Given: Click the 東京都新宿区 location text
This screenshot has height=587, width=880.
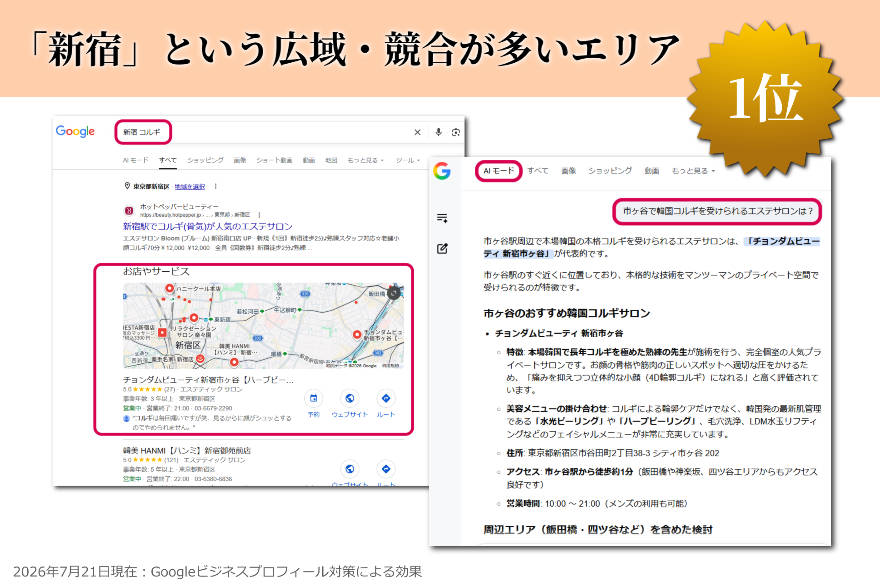Looking at the screenshot, I should tap(152, 186).
